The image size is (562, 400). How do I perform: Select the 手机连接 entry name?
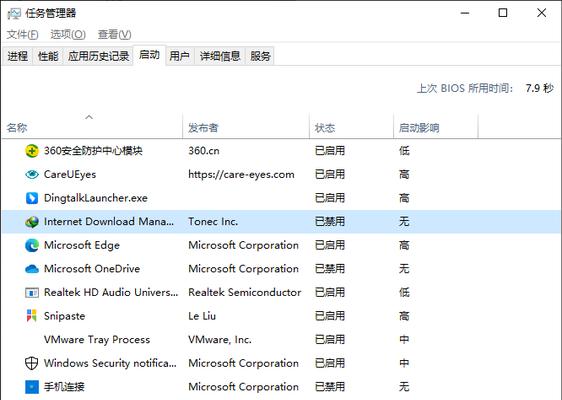coord(64,387)
